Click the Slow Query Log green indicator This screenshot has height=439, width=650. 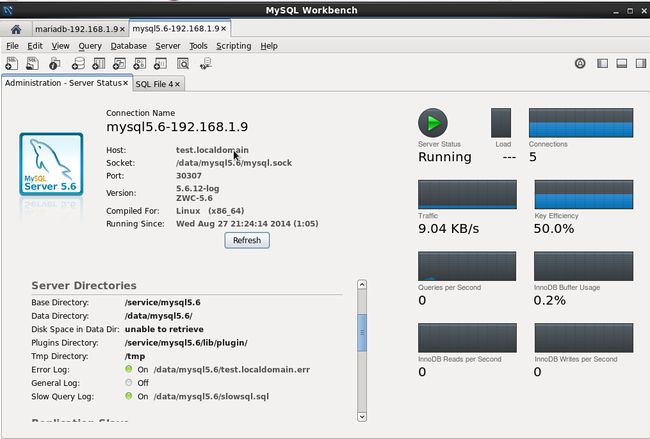129,396
